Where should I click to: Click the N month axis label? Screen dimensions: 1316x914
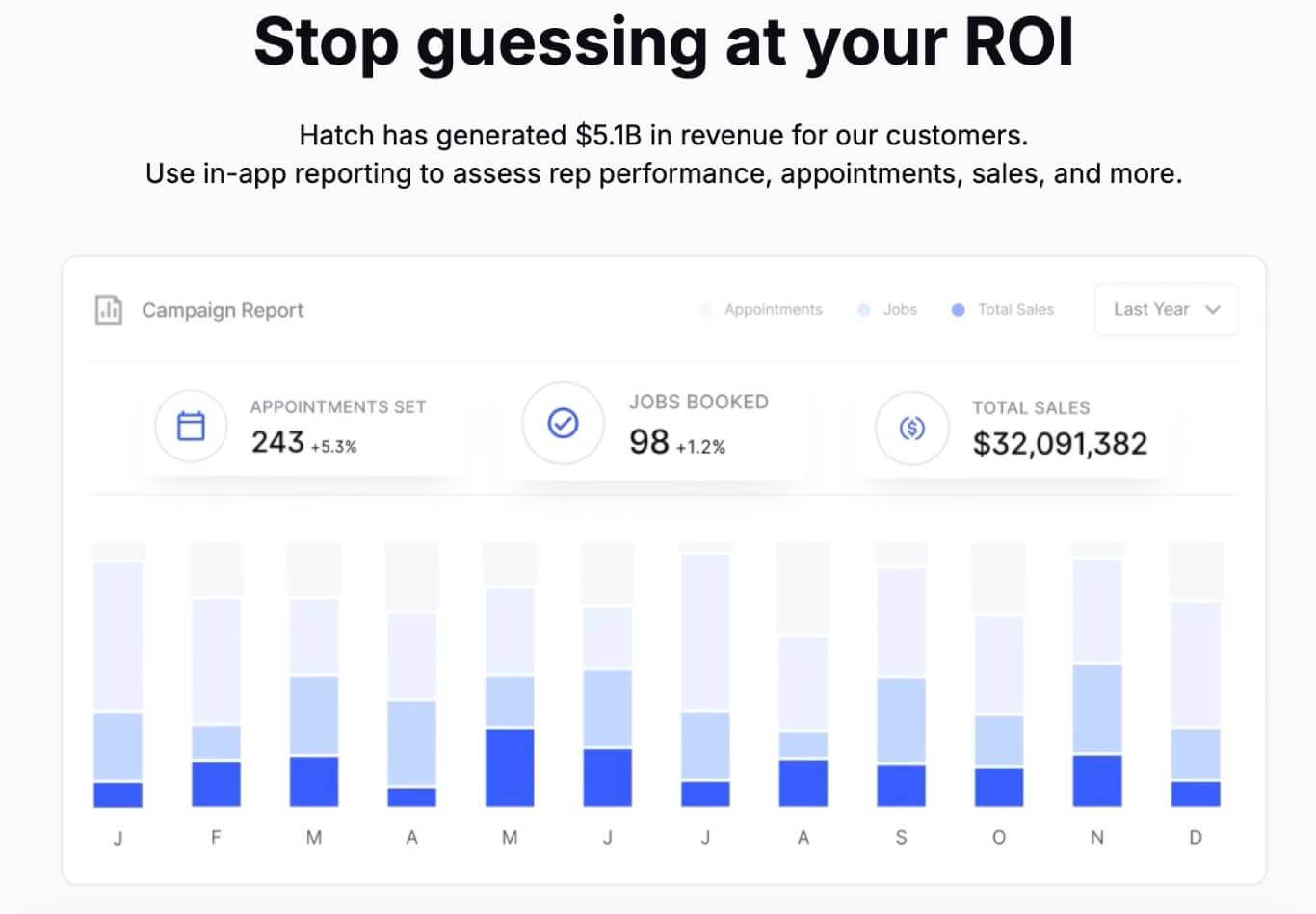pyautogui.click(x=1097, y=837)
